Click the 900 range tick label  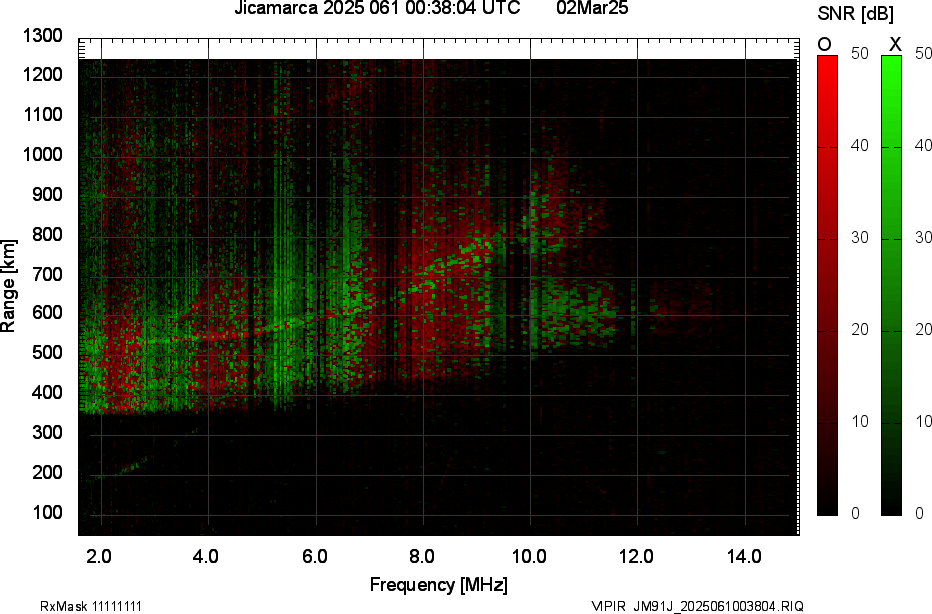[47, 194]
